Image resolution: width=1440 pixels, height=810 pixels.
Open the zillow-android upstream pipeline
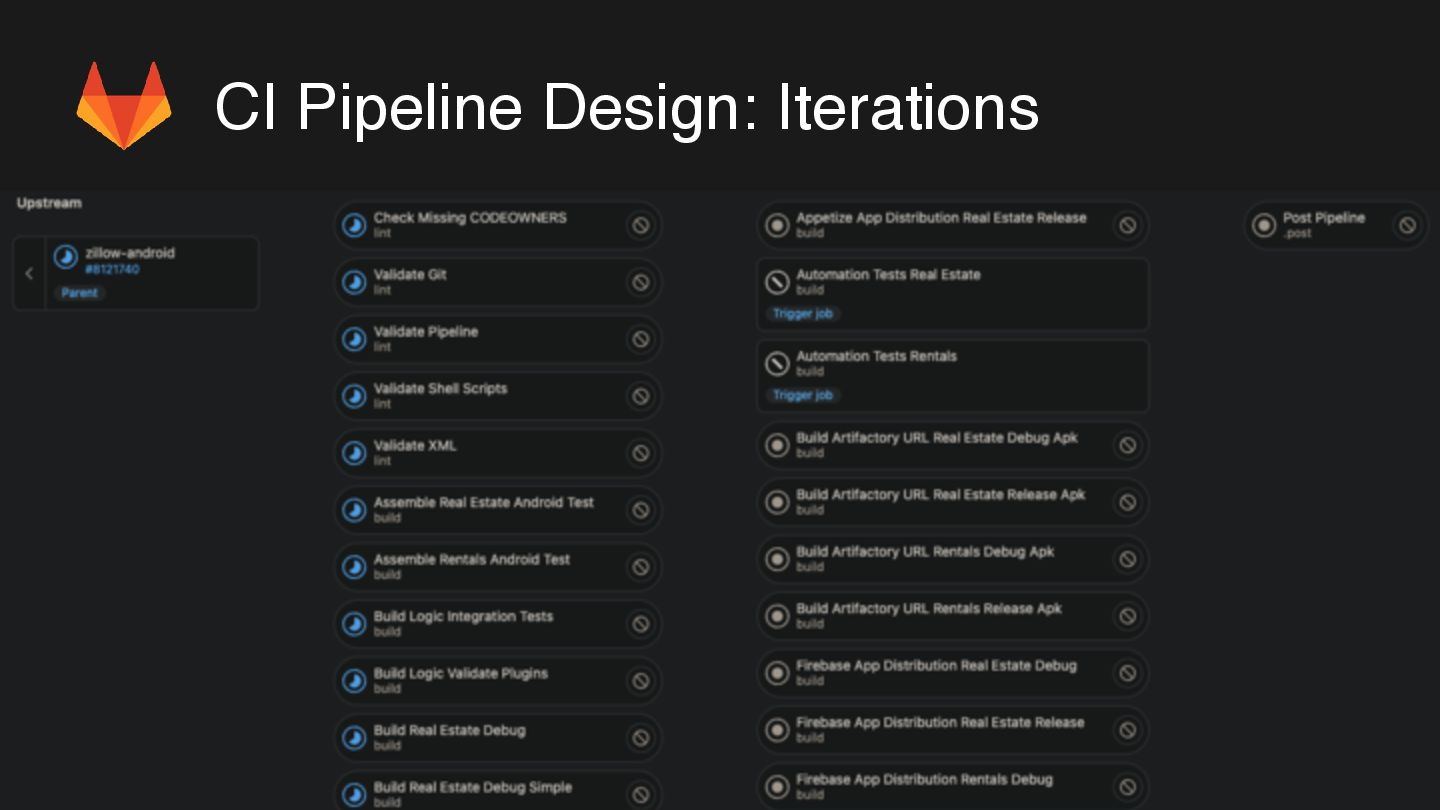coord(130,253)
